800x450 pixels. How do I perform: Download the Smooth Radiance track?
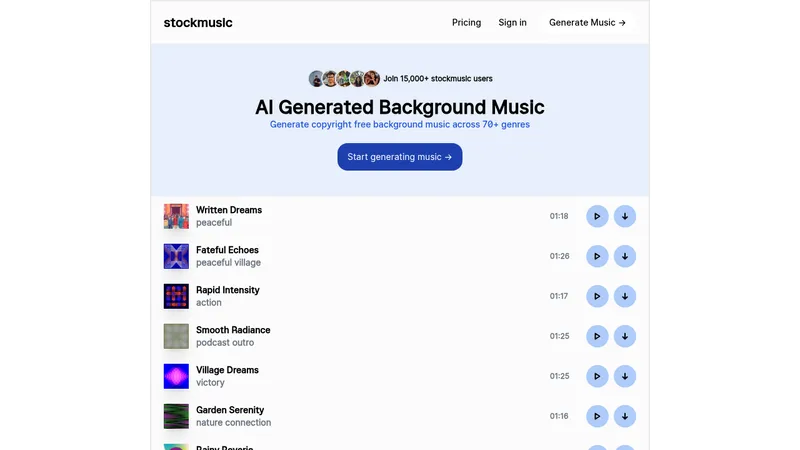(624, 336)
